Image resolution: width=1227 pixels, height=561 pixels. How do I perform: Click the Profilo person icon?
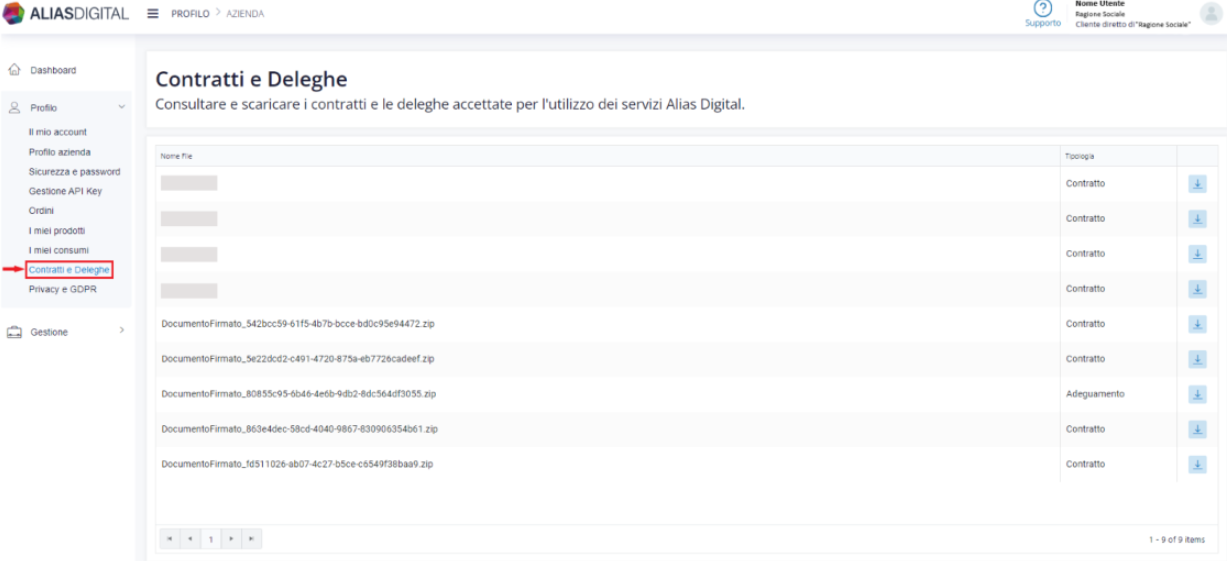pyautogui.click(x=14, y=107)
